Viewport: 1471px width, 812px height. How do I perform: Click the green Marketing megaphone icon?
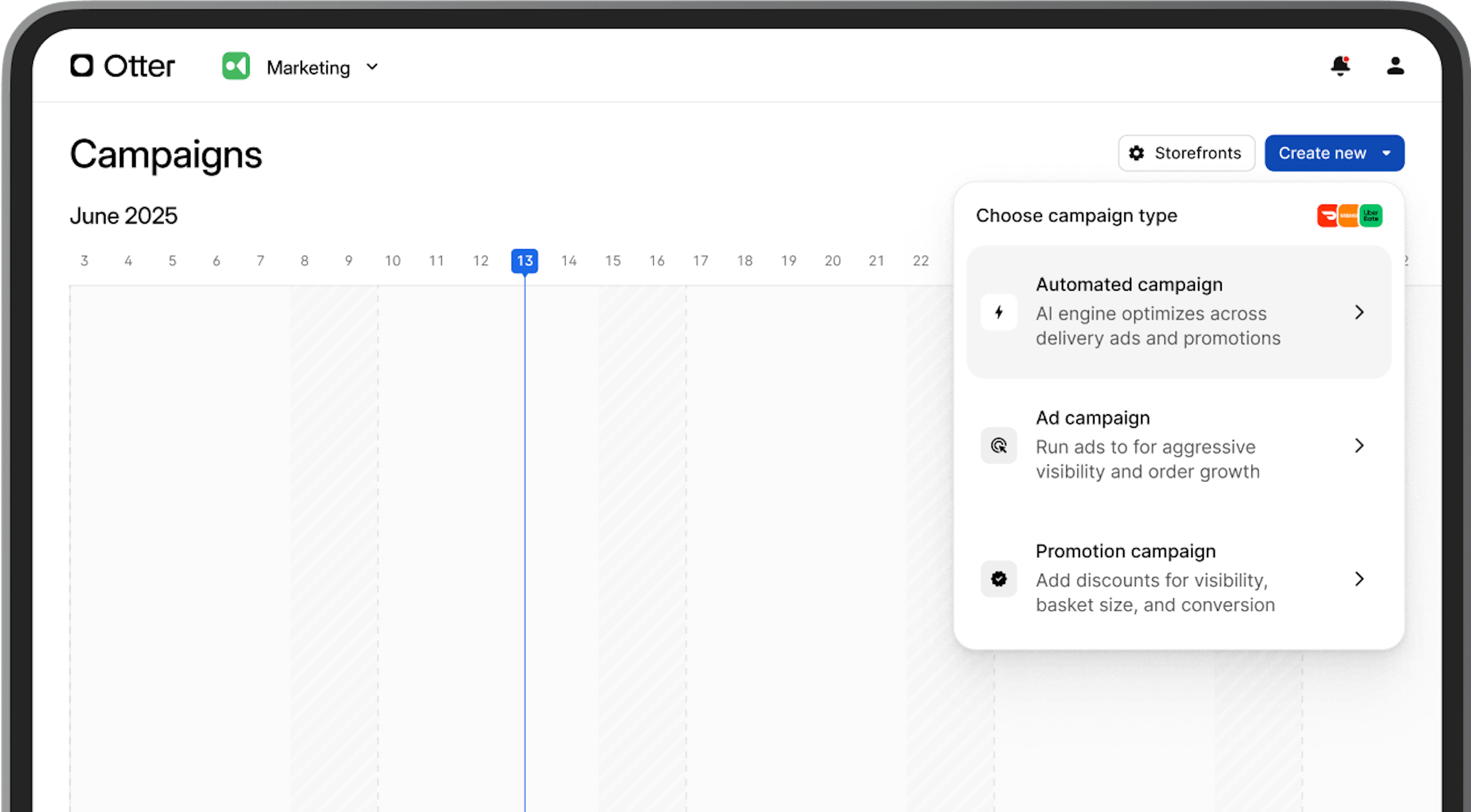click(236, 66)
